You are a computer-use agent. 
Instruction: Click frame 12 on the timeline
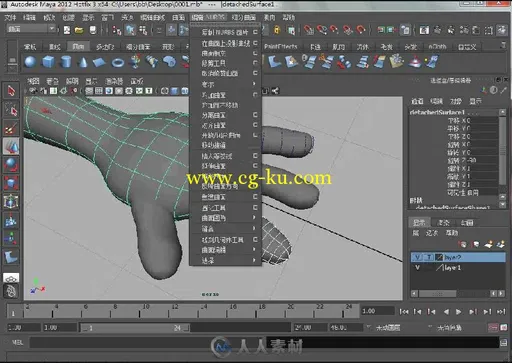click(175, 310)
